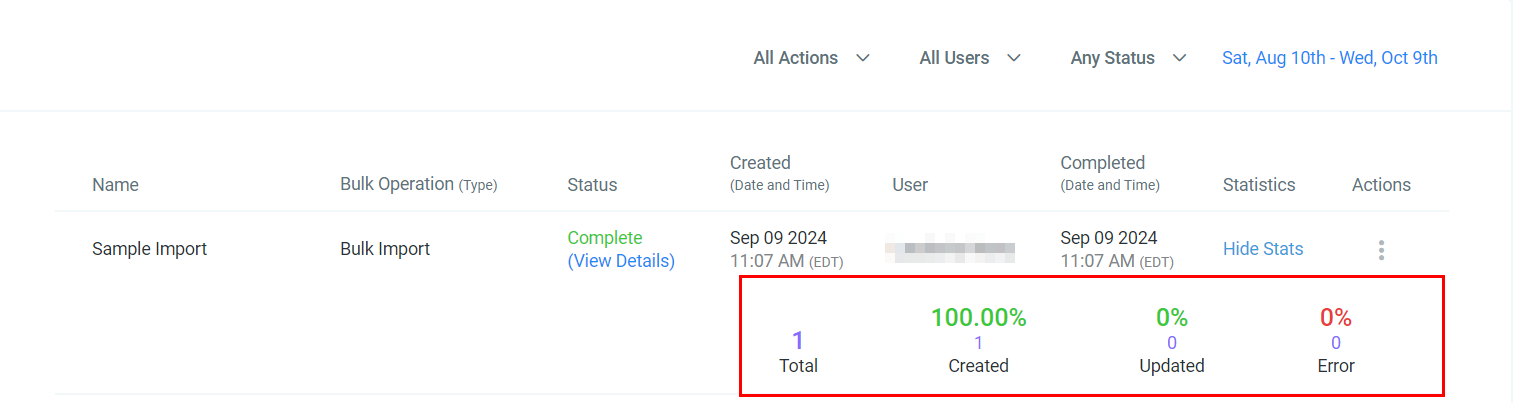Click the Completed column header
The height and width of the screenshot is (403, 1513).
[x=1110, y=173]
